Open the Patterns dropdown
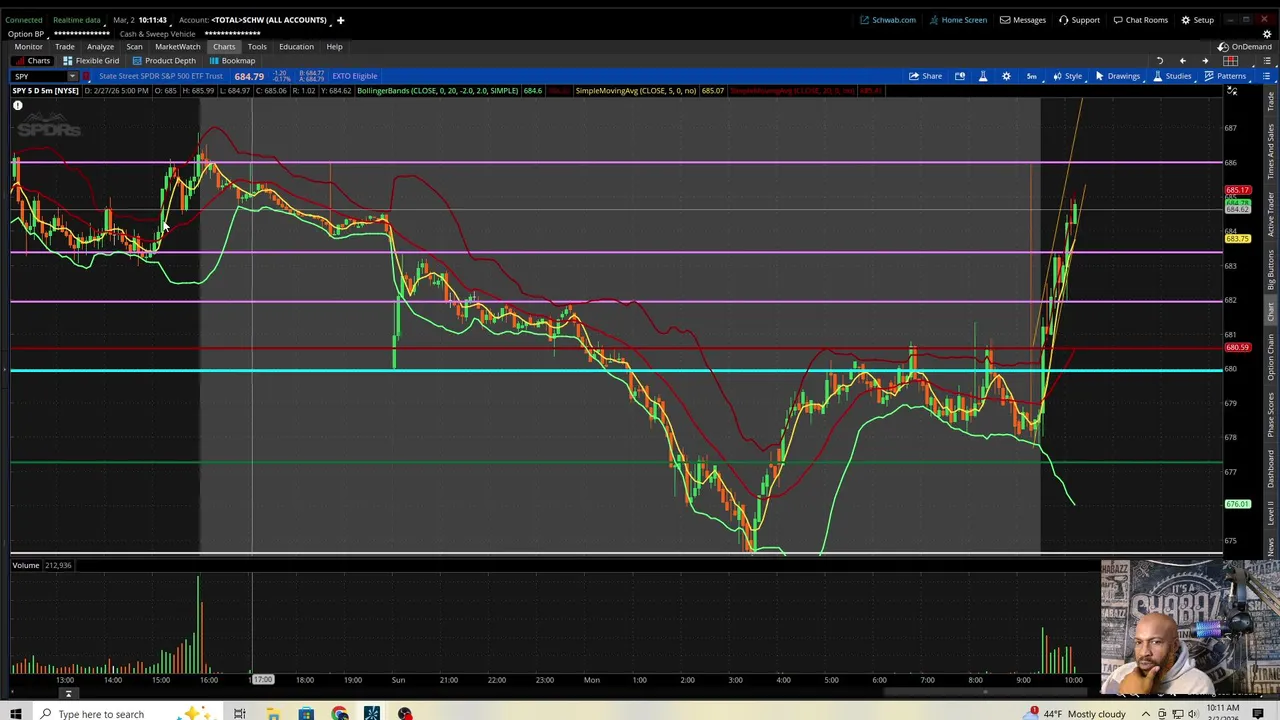Image resolution: width=1280 pixels, height=720 pixels. [1225, 76]
